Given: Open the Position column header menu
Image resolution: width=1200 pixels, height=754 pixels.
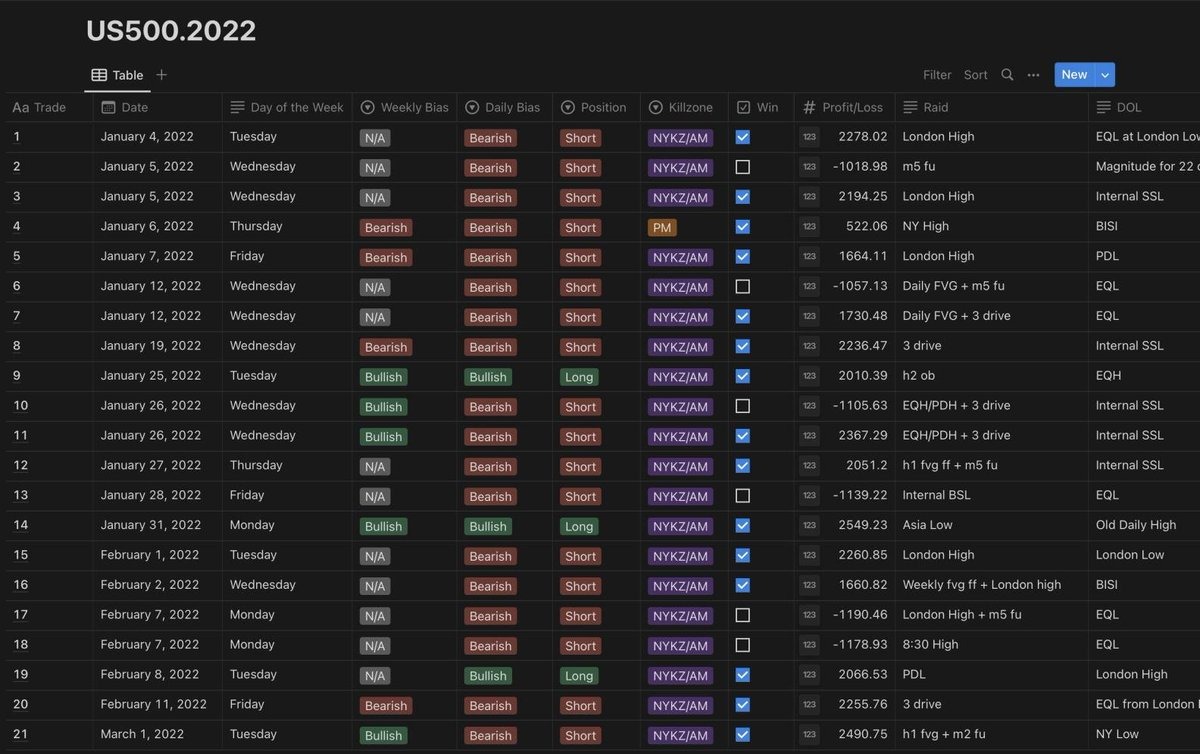Looking at the screenshot, I should pos(594,107).
